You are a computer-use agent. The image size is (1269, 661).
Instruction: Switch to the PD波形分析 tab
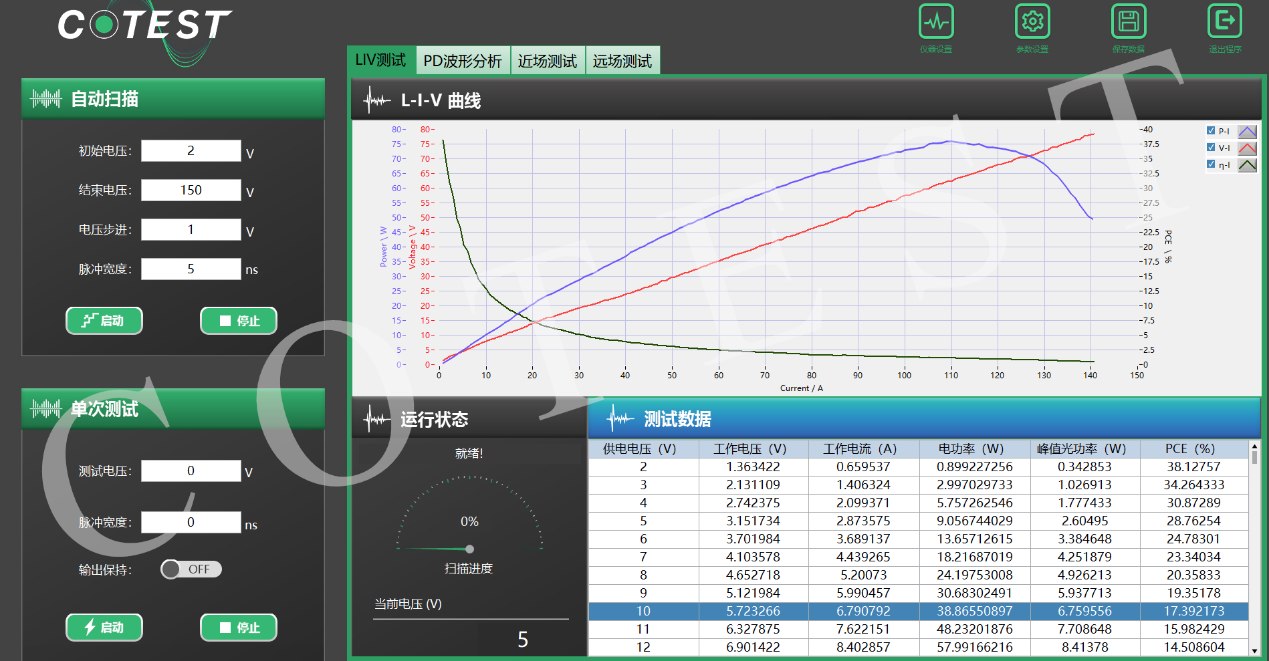click(462, 61)
